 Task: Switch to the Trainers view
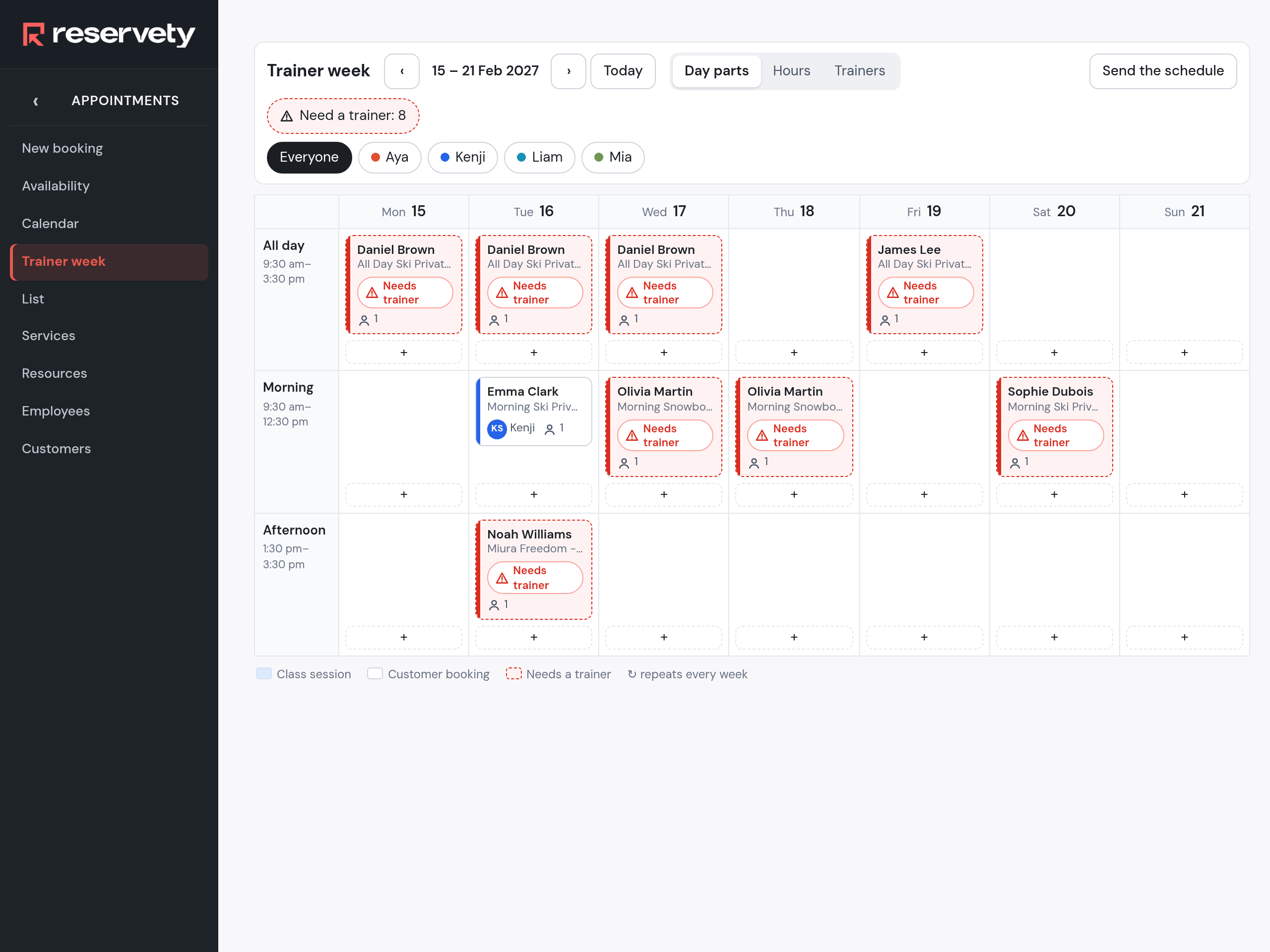click(860, 71)
